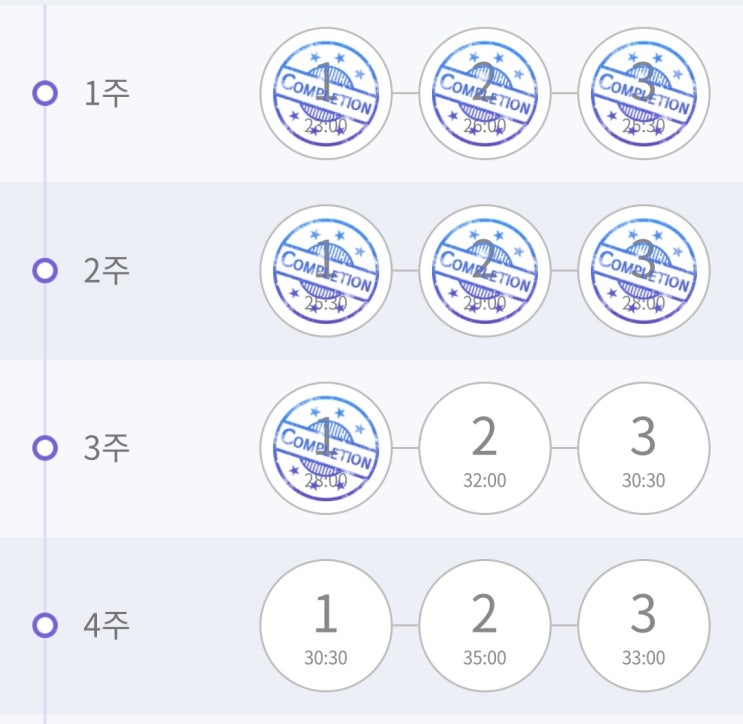Start 3주 workout 2 (32:00)
This screenshot has width=743, height=724.
484,448
